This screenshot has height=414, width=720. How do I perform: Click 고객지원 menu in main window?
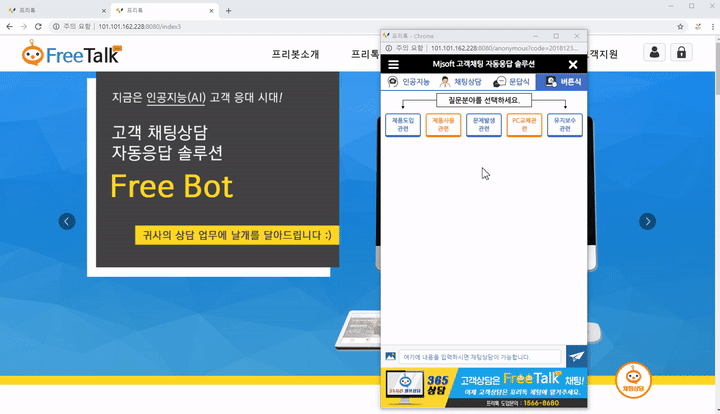tap(602, 54)
